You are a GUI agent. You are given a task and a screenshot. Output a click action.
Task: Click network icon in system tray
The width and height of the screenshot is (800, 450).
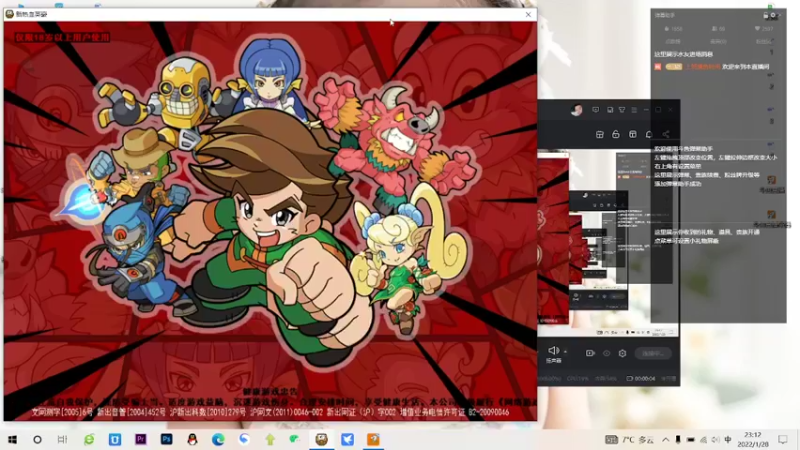[x=704, y=439]
